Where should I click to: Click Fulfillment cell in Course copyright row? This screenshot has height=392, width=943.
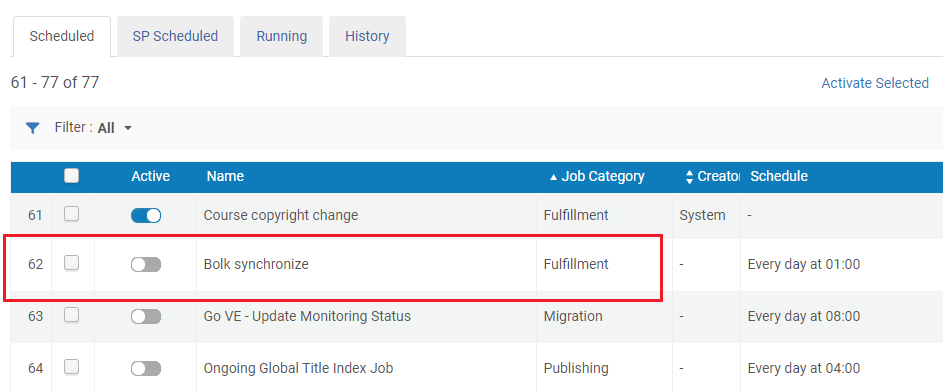tap(576, 215)
